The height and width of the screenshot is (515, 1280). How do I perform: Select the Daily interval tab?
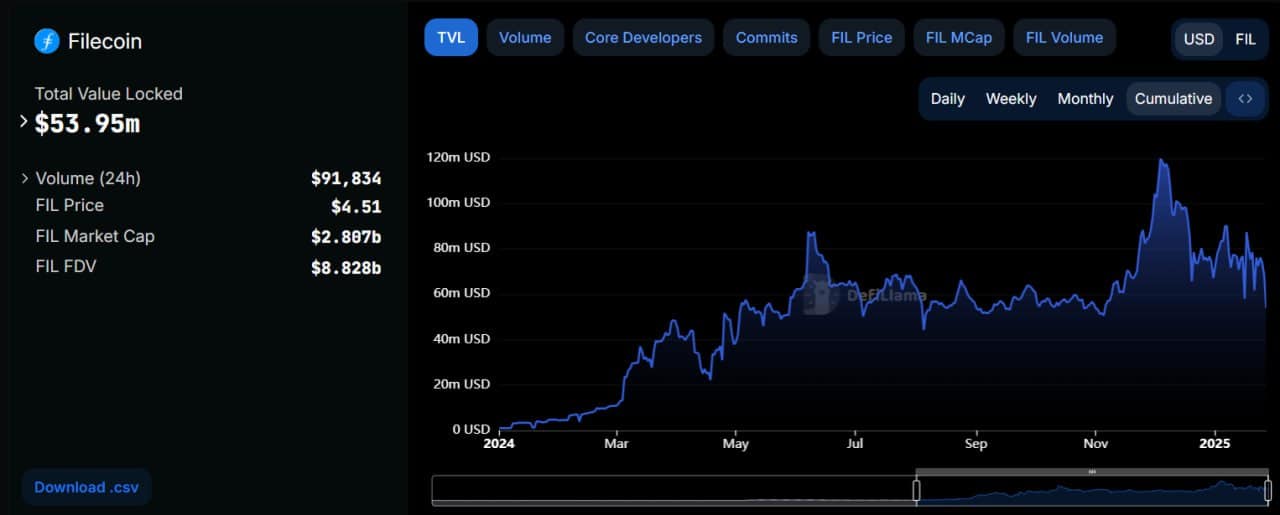[947, 99]
